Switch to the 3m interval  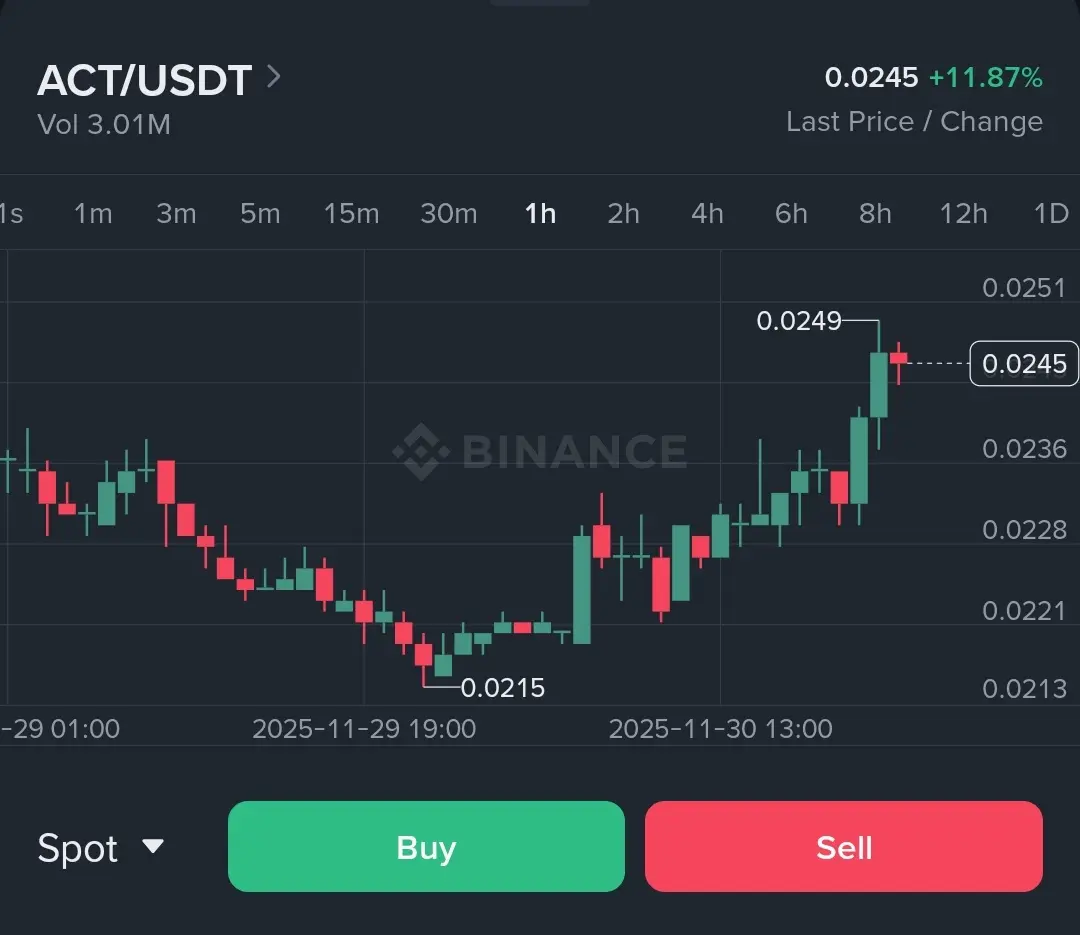pos(176,213)
